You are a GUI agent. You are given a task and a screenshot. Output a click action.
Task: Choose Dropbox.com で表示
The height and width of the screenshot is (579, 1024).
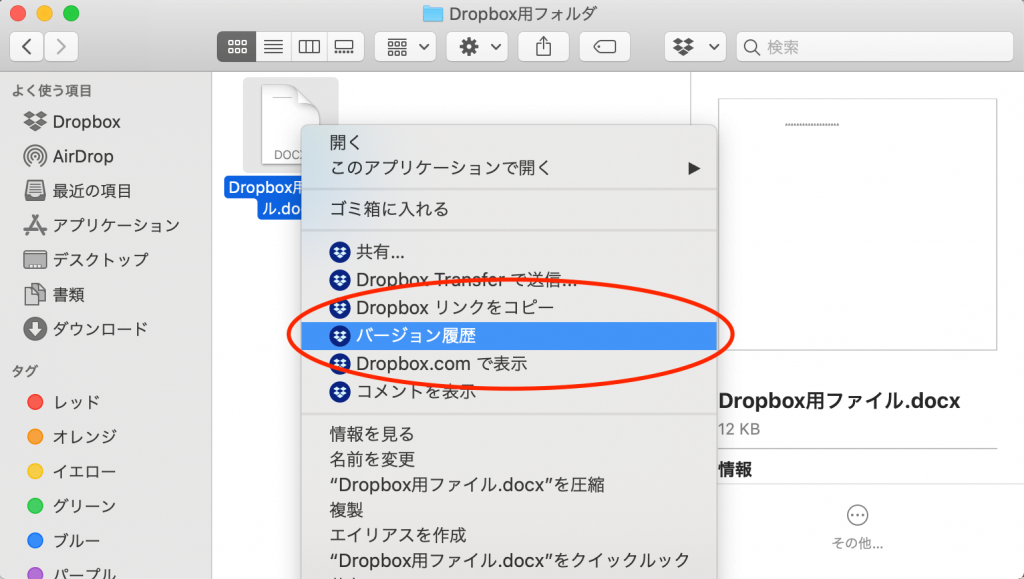point(509,364)
